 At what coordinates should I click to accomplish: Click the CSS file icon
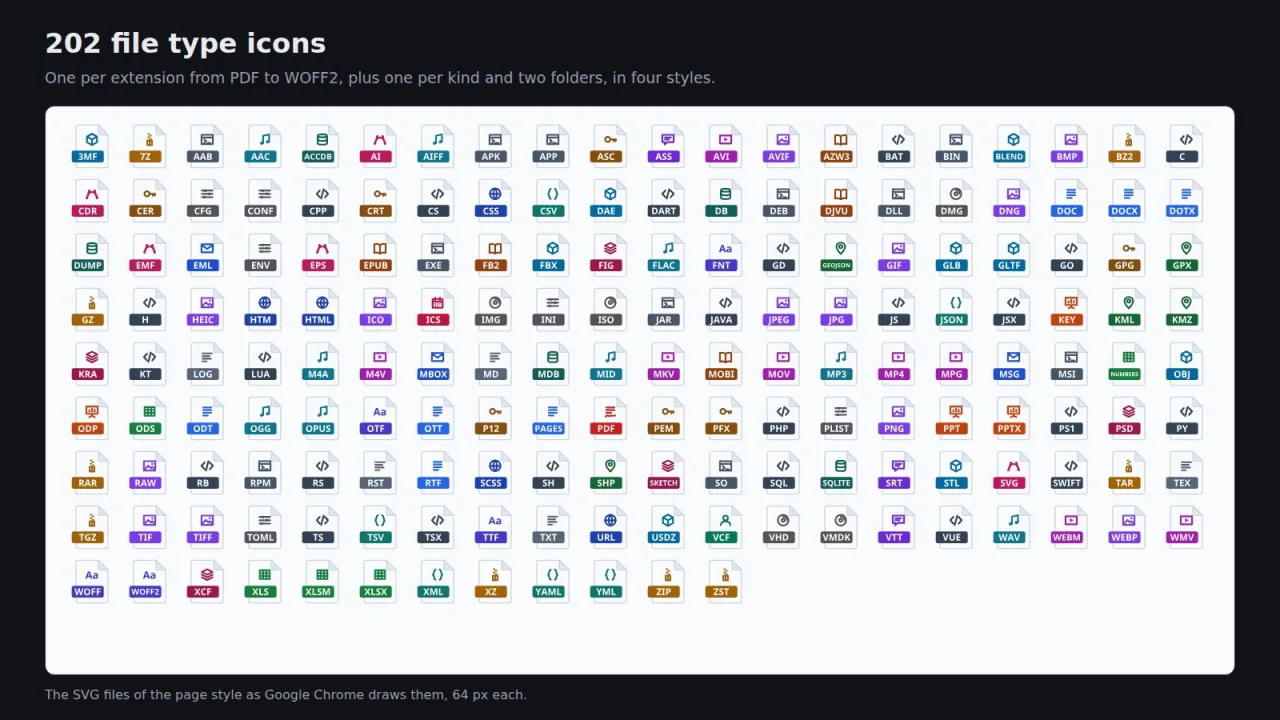click(x=494, y=200)
